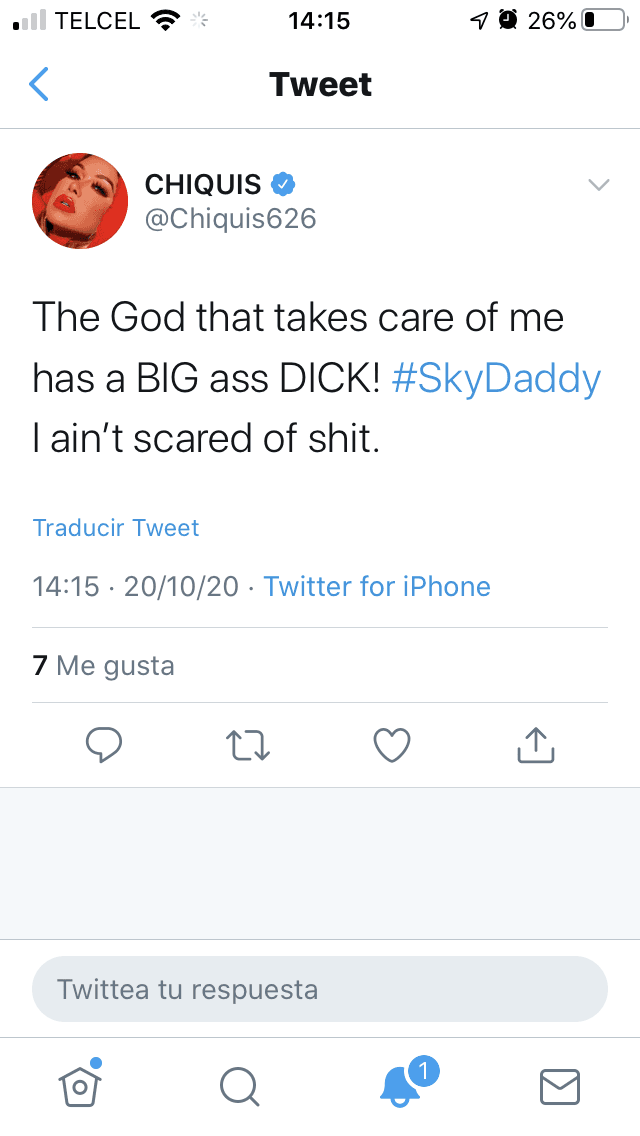Screen dimensions: 640x1136
Task: Select Traducir Tweet
Action: tap(115, 527)
